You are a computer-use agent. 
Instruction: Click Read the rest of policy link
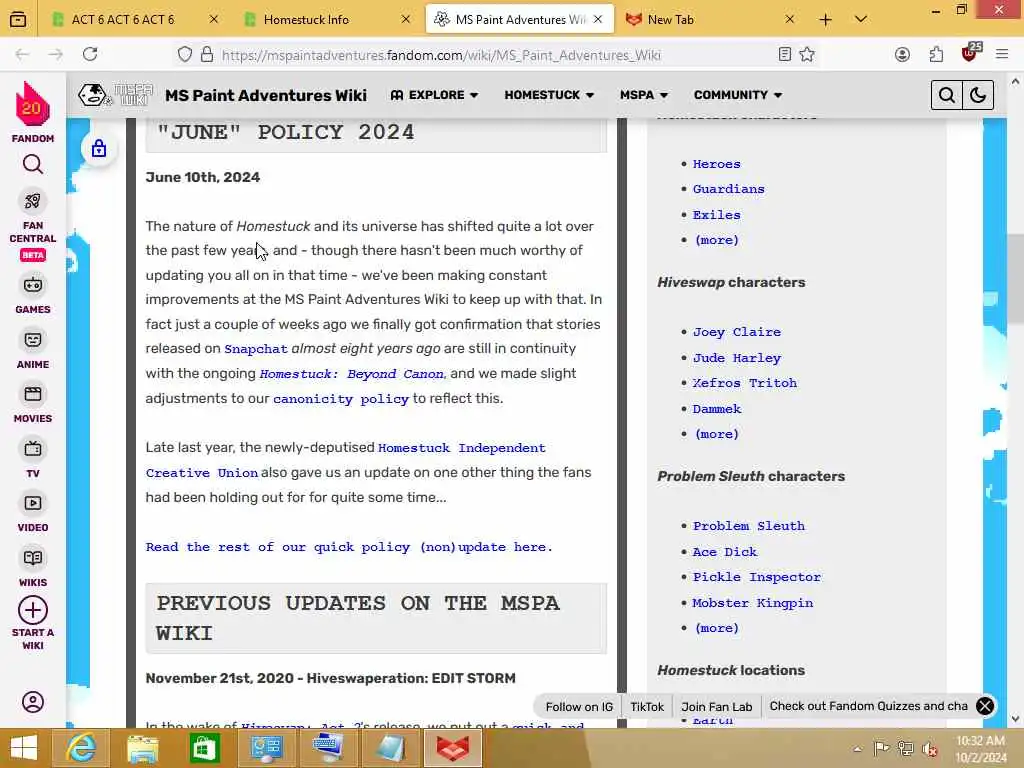tap(349, 547)
